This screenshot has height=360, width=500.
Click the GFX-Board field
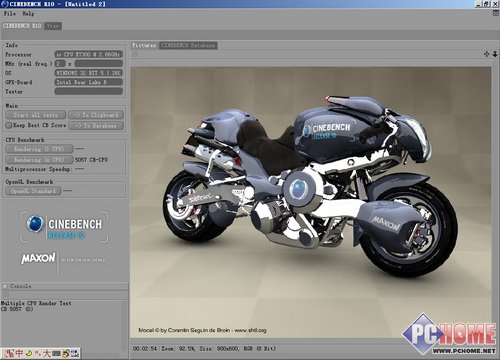89,82
